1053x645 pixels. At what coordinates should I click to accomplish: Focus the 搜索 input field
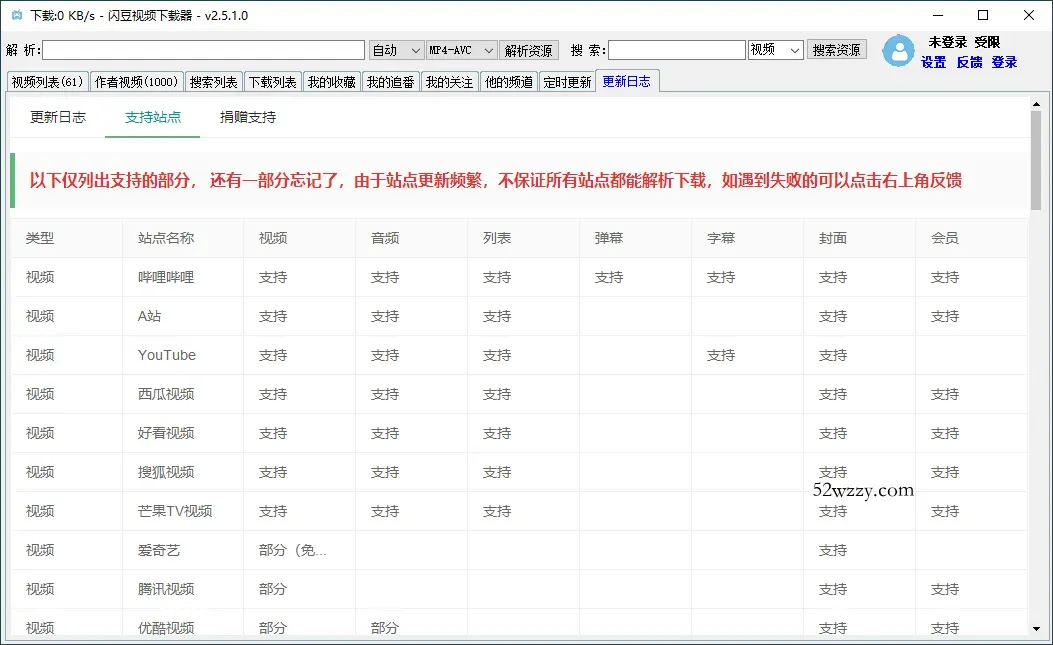tap(677, 50)
